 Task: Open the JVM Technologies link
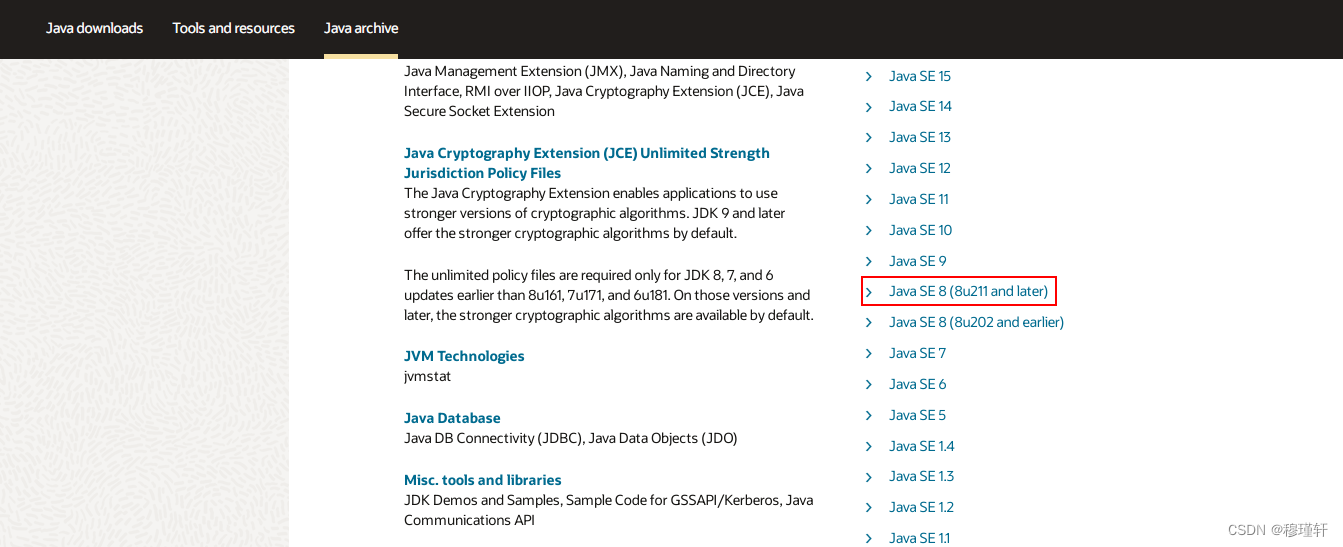click(464, 356)
